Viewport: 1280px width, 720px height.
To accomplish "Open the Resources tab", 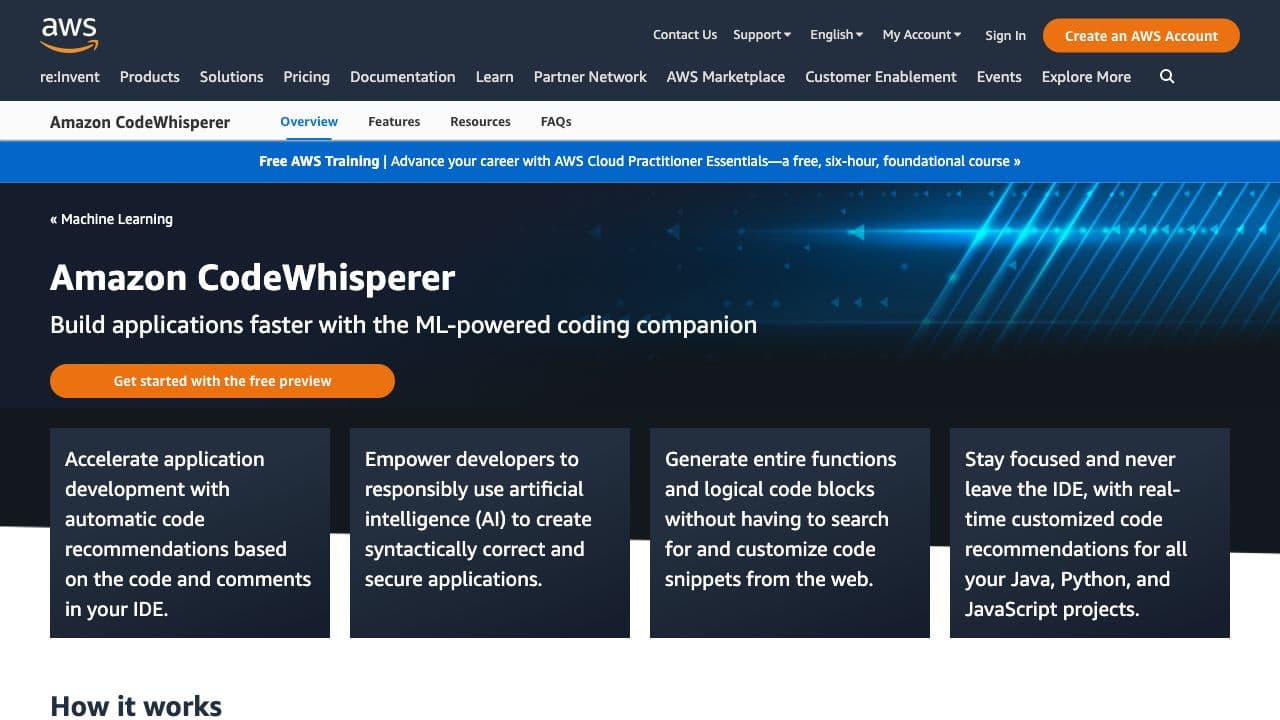I will (480, 121).
